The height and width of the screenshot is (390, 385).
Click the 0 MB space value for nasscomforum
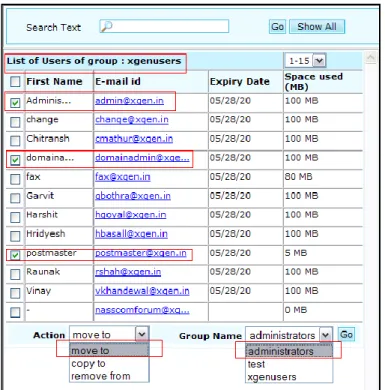(x=296, y=310)
